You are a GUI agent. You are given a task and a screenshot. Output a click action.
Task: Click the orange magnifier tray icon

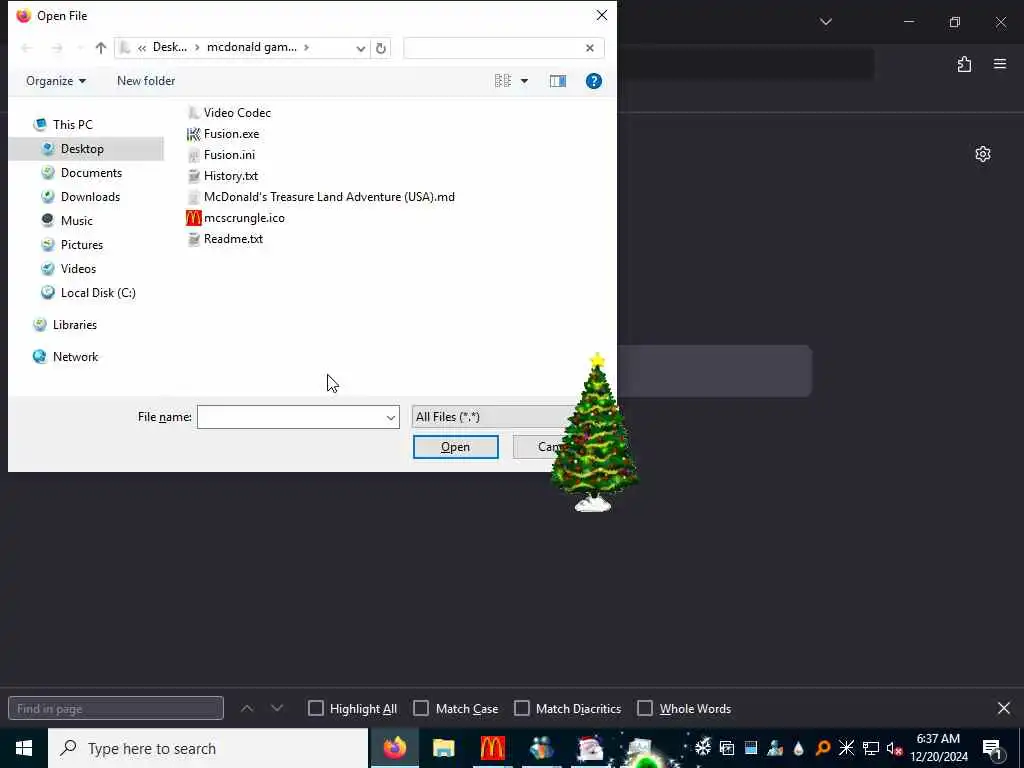823,748
